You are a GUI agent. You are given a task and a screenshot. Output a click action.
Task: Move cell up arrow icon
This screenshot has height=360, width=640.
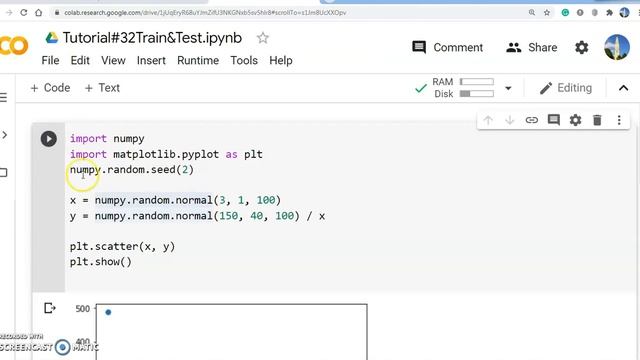coord(488,120)
